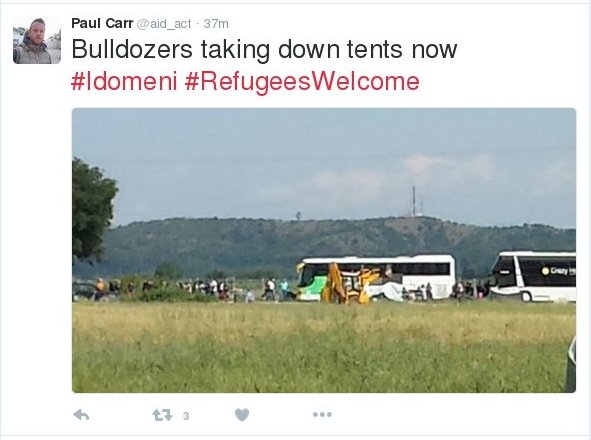Retweet this post using the retweet icon
This screenshot has width=591, height=440.
(162, 415)
